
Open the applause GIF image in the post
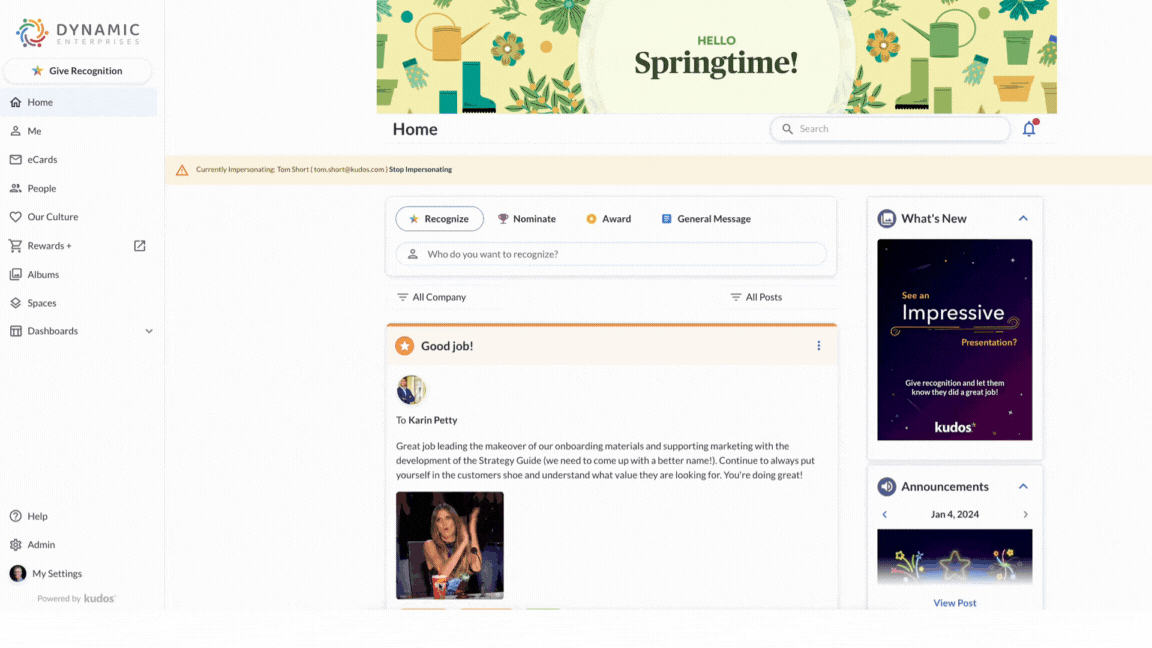[450, 545]
